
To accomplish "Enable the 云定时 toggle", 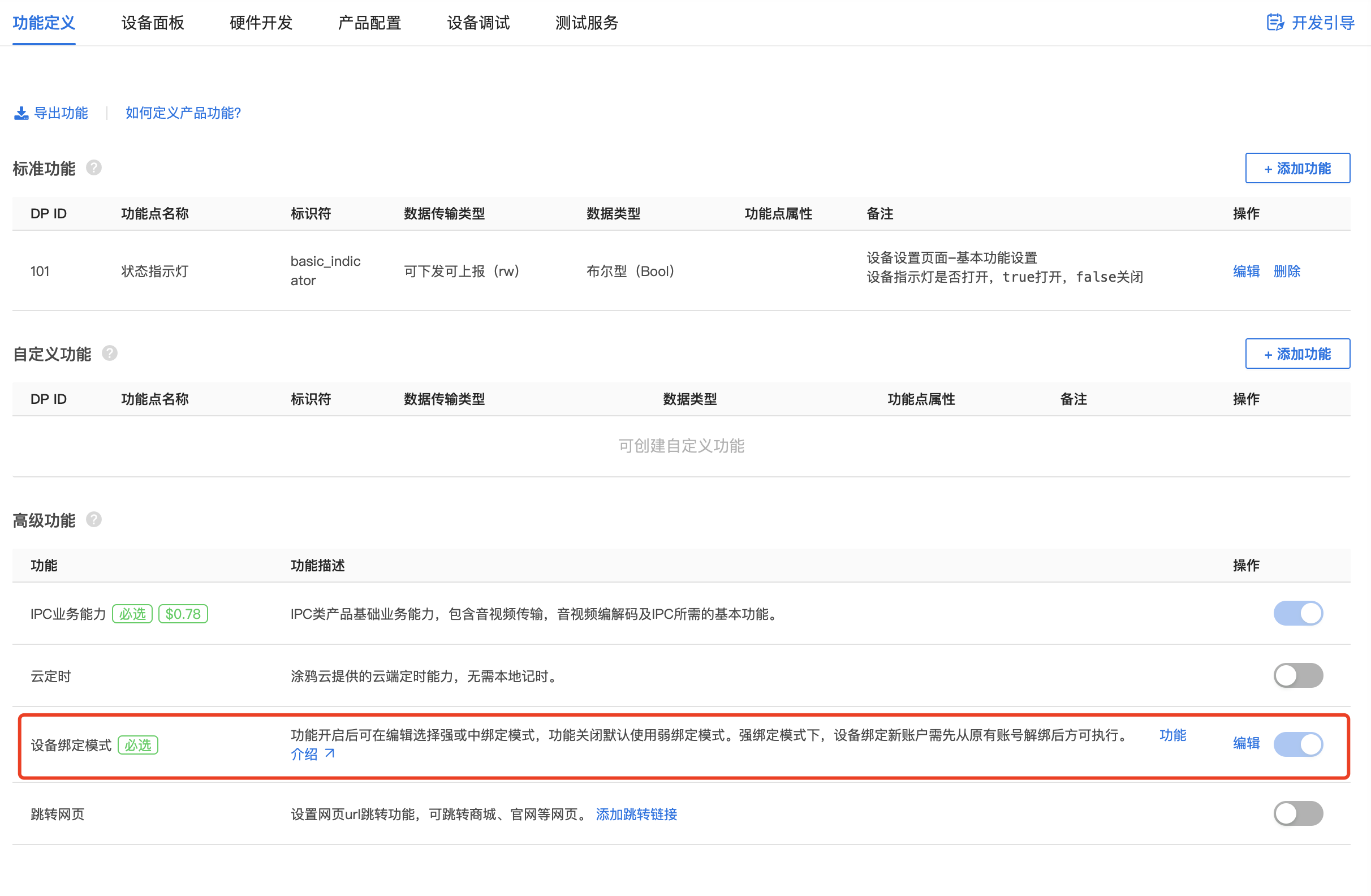I will tap(1298, 675).
